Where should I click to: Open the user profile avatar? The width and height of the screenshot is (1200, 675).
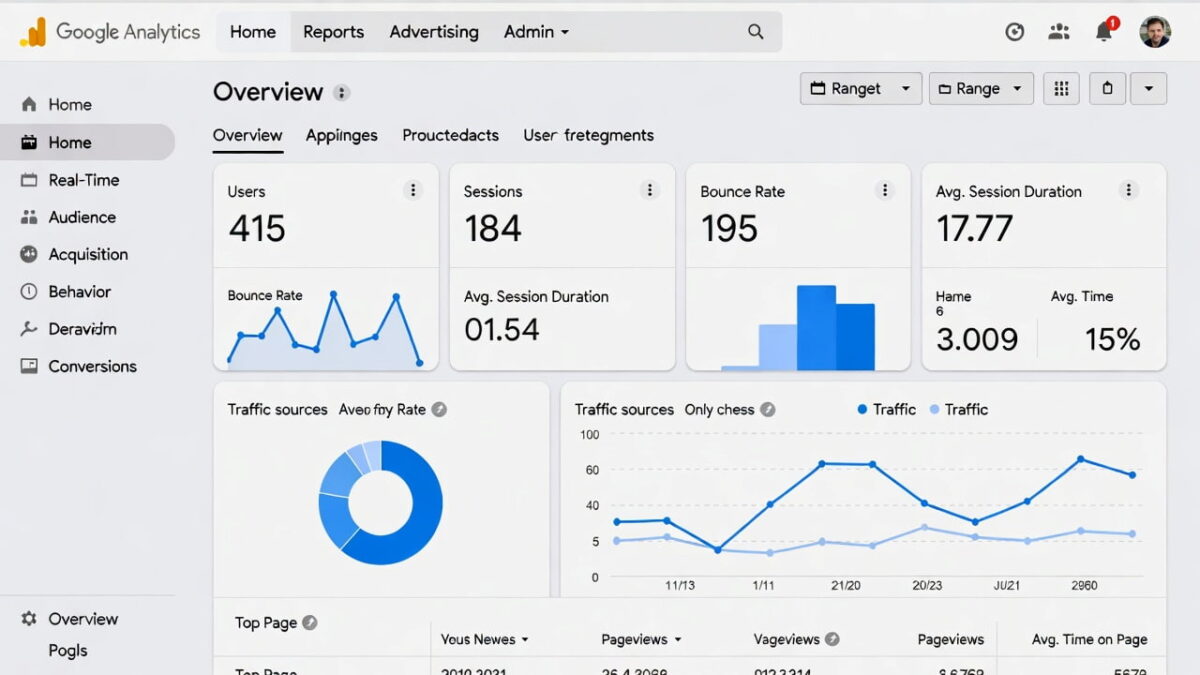(1155, 32)
